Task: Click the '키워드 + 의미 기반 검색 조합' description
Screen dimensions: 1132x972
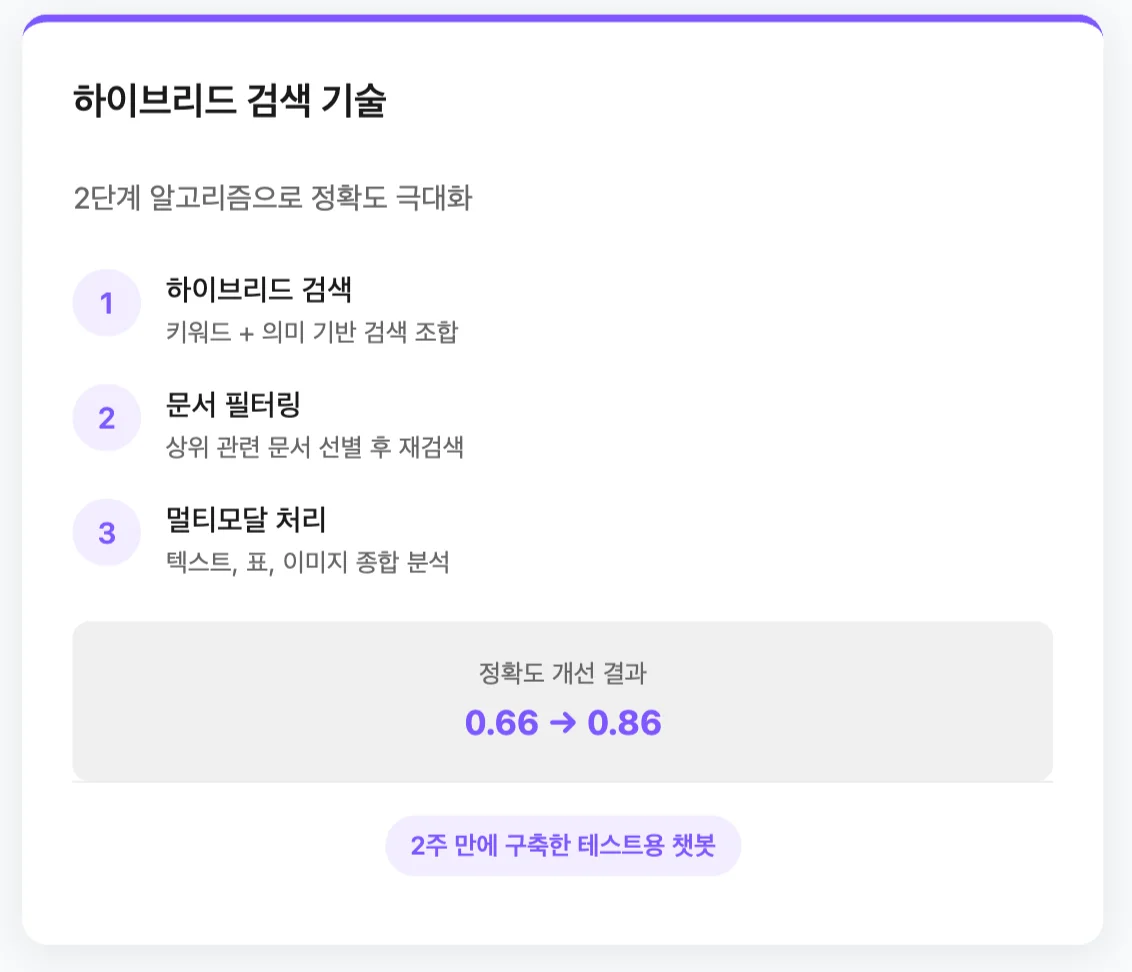Action: (x=311, y=333)
